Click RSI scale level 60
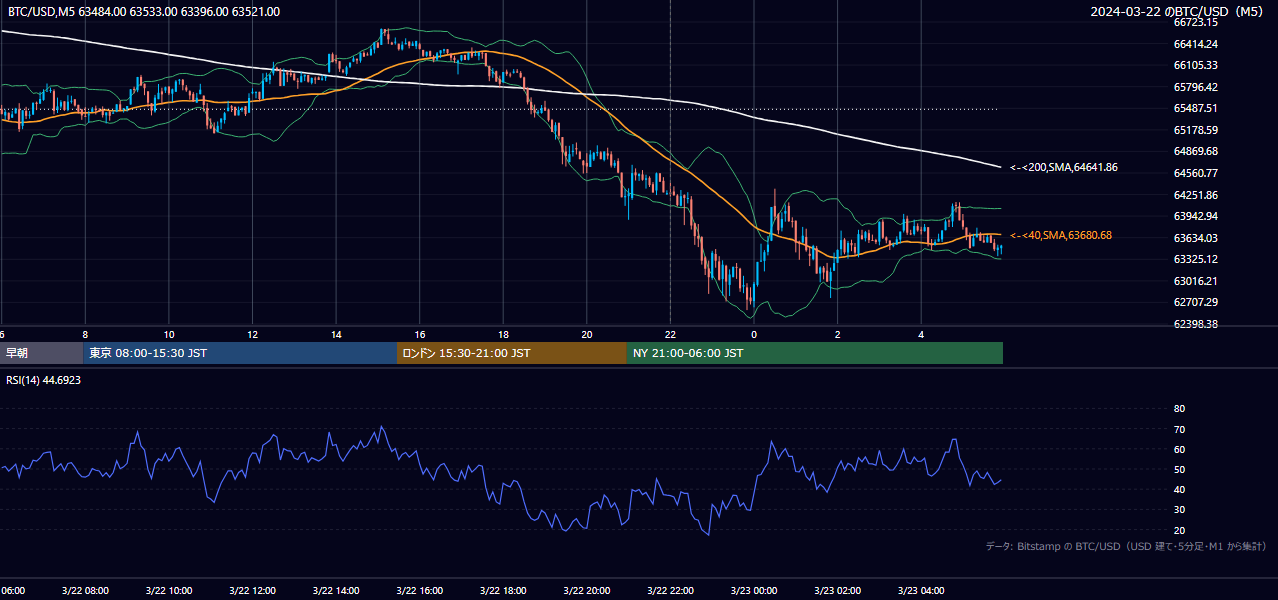 click(1179, 449)
